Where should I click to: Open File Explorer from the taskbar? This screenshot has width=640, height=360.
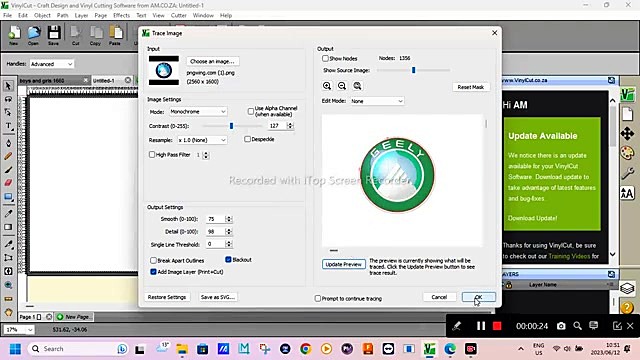(182, 349)
